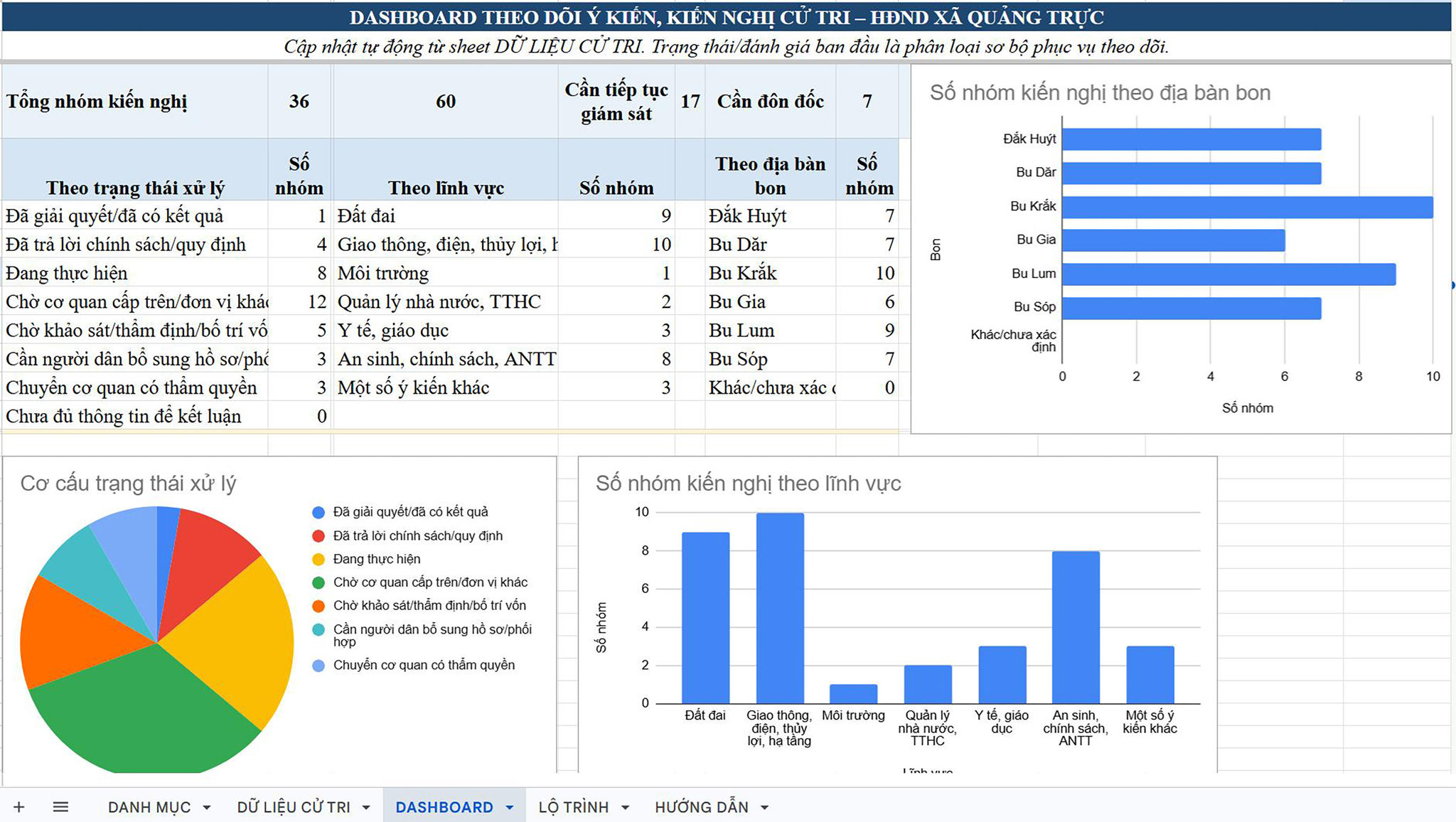Click the light blue legend dot Chuyển cơ quan
1456x822 pixels.
(x=318, y=666)
